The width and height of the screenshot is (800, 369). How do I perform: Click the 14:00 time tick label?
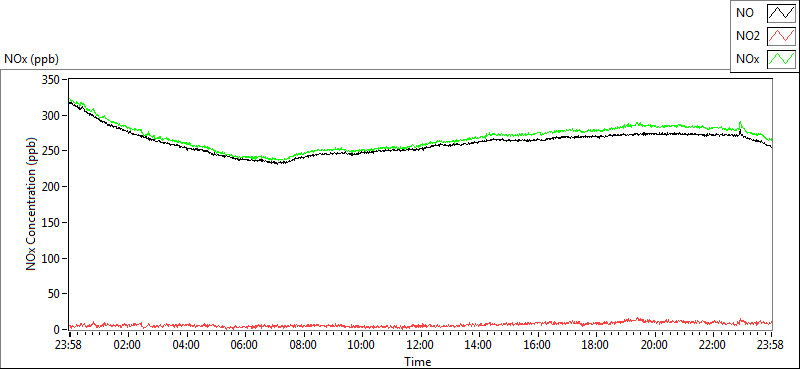[479, 344]
